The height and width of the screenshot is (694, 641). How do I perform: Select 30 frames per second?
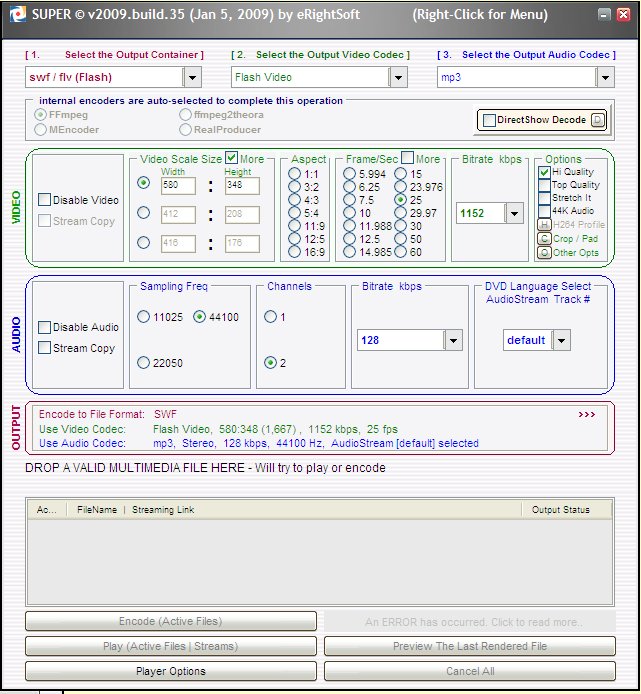click(x=400, y=226)
